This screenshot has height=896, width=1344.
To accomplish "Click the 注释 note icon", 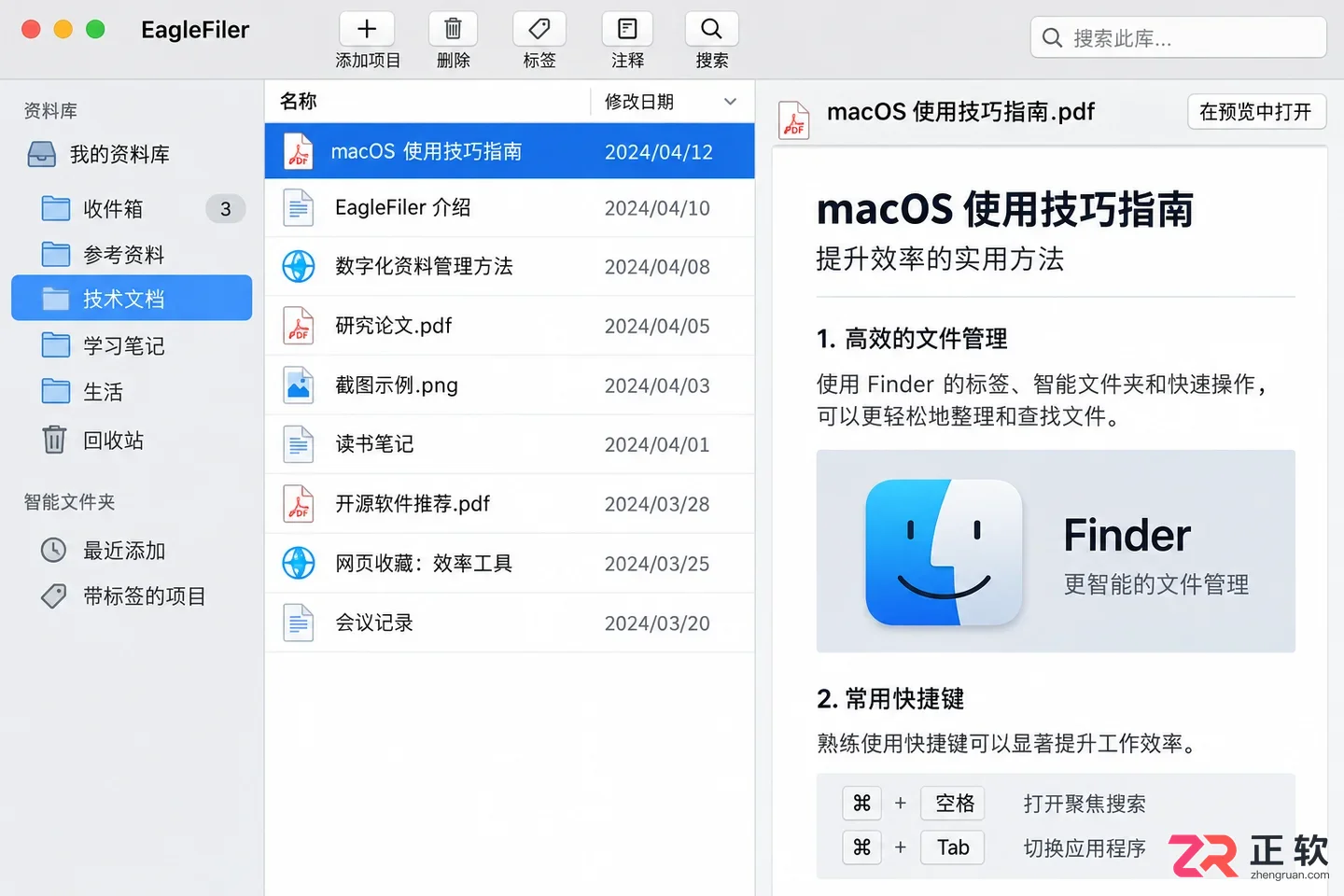I will pyautogui.click(x=627, y=29).
